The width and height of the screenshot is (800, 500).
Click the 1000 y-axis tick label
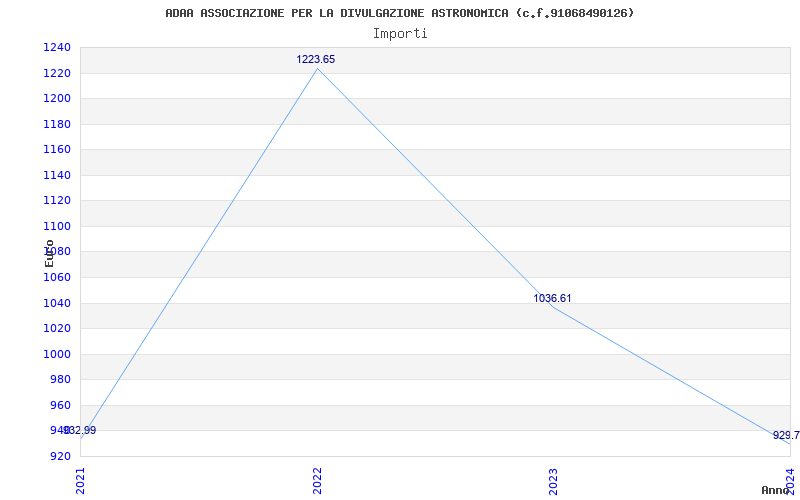pyautogui.click(x=57, y=354)
